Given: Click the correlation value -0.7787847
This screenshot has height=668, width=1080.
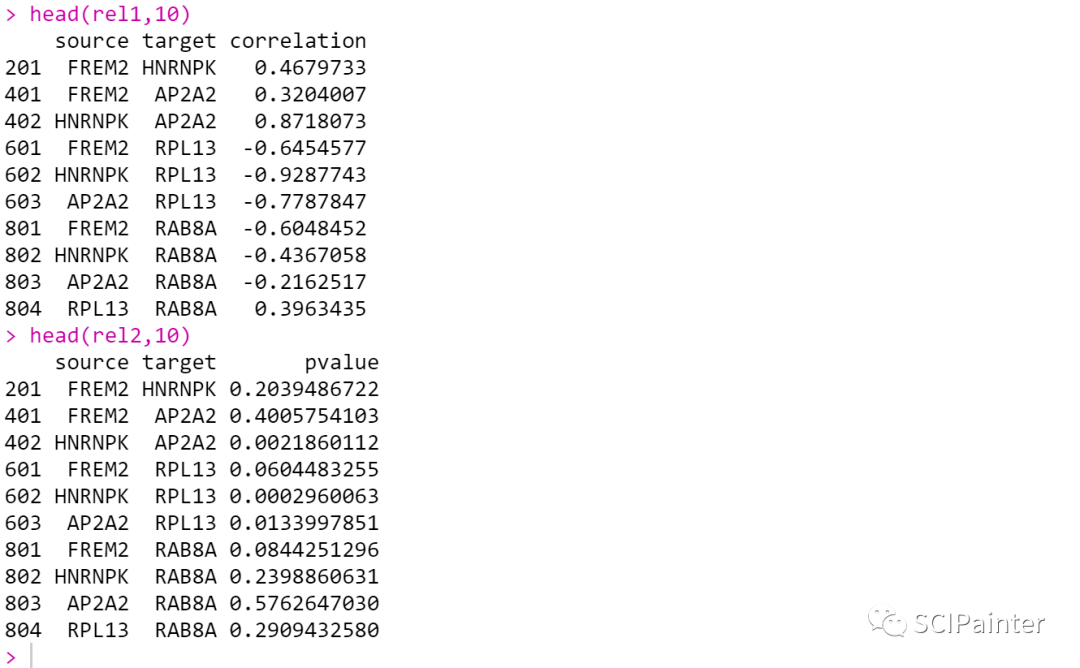Looking at the screenshot, I should click(x=304, y=202).
